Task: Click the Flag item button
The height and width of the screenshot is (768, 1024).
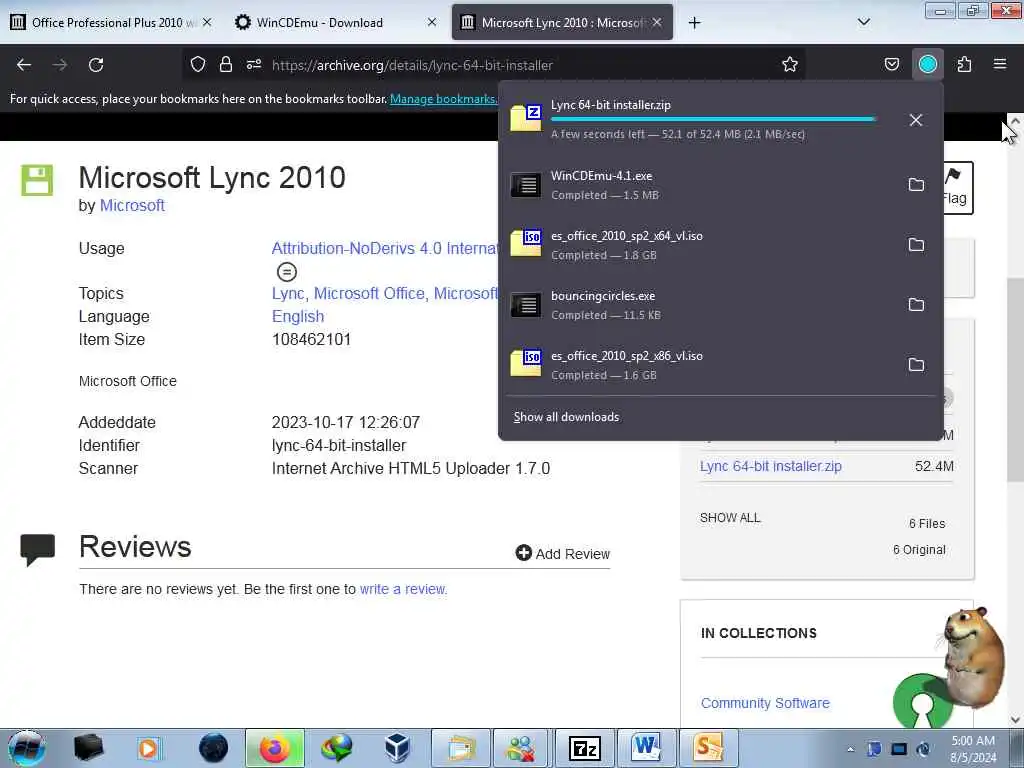Action: click(x=957, y=187)
